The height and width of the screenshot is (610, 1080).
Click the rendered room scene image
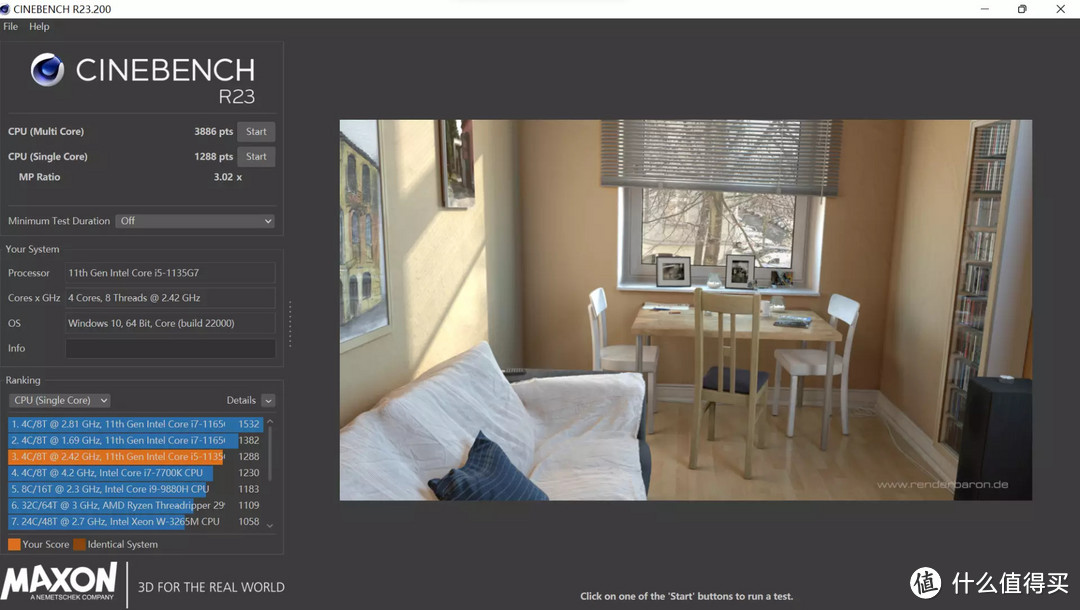(x=685, y=310)
